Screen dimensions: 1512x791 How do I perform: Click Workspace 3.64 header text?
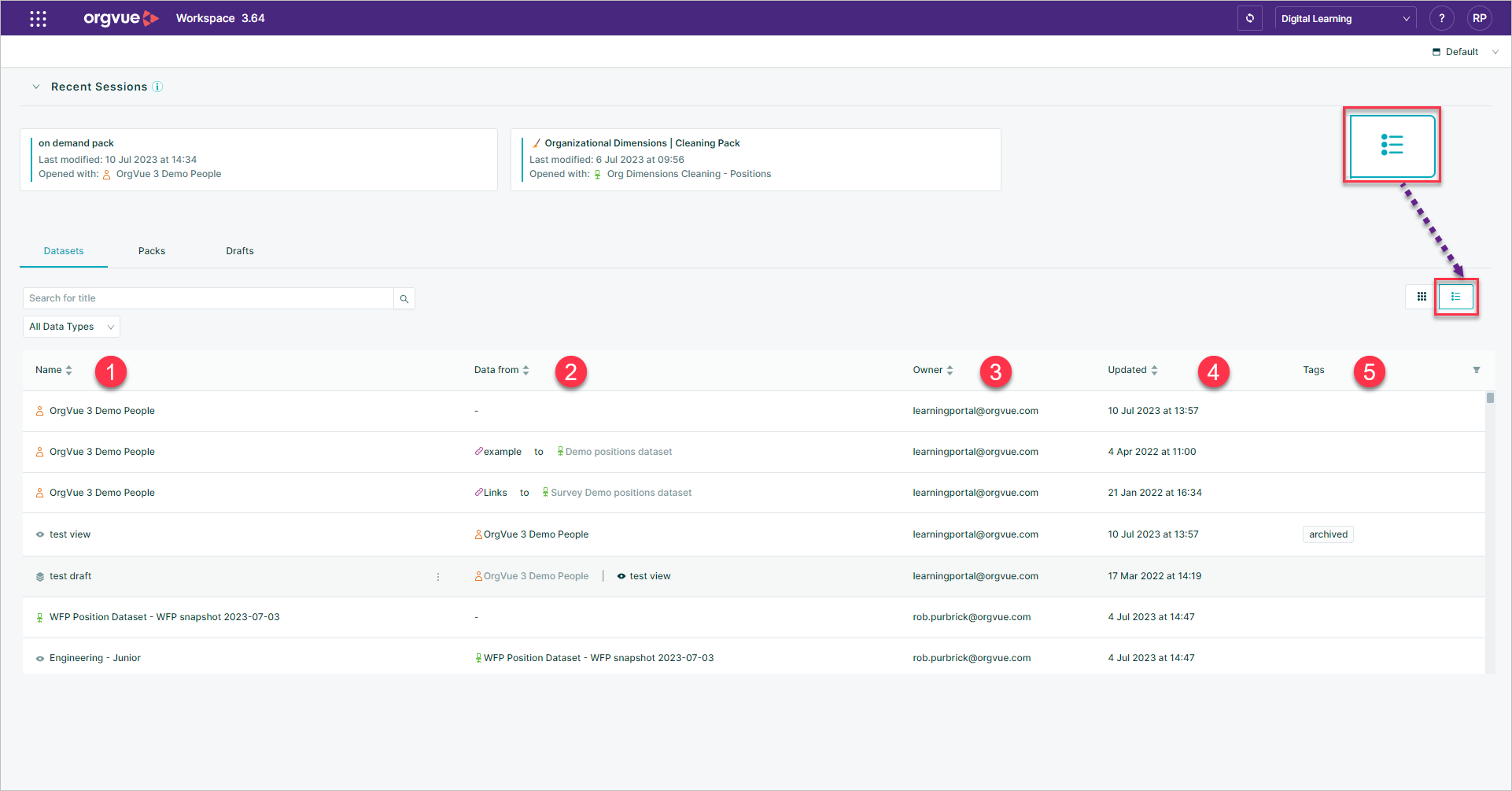[220, 18]
